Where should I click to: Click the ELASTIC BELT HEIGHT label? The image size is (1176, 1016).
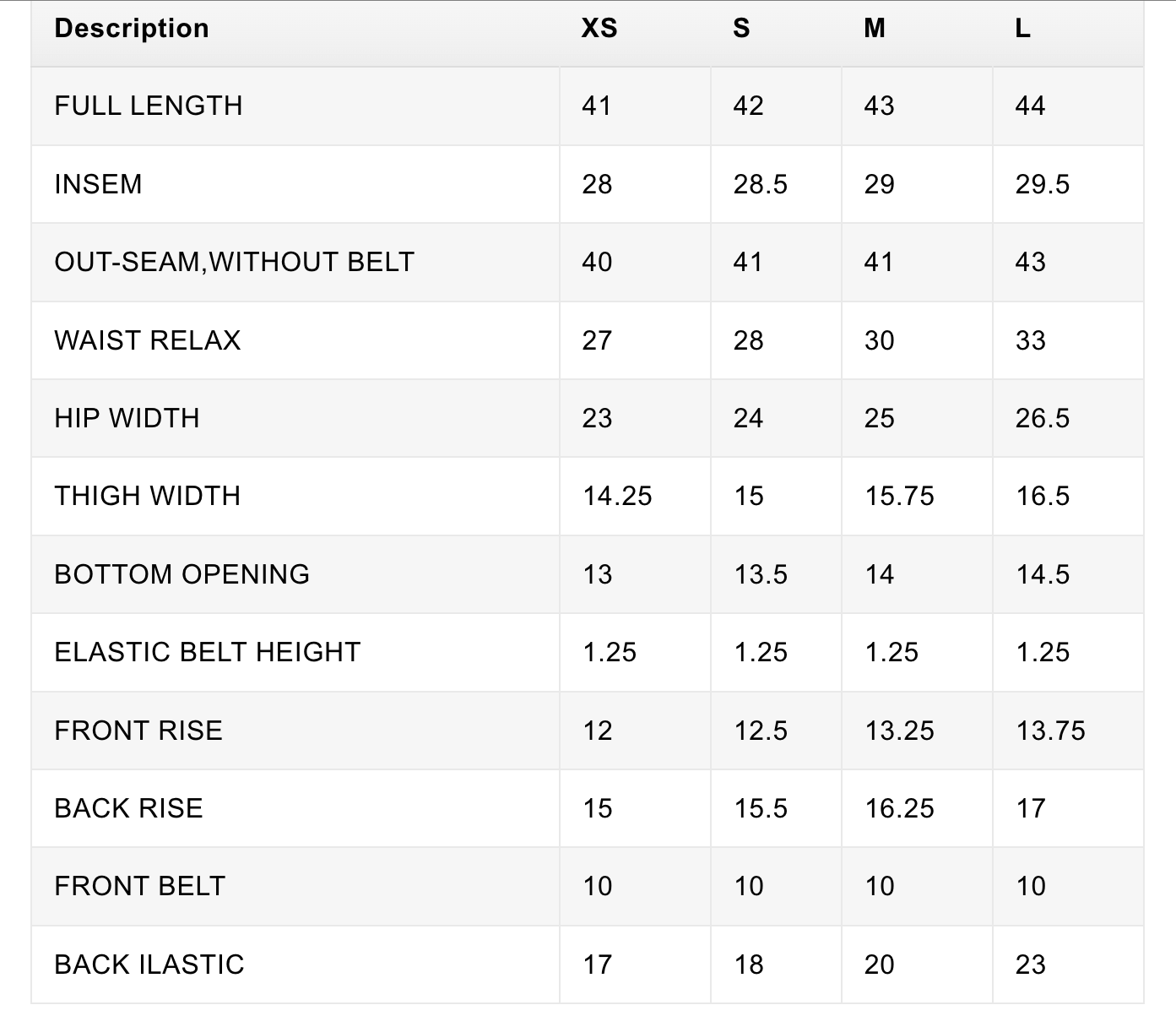(x=208, y=653)
